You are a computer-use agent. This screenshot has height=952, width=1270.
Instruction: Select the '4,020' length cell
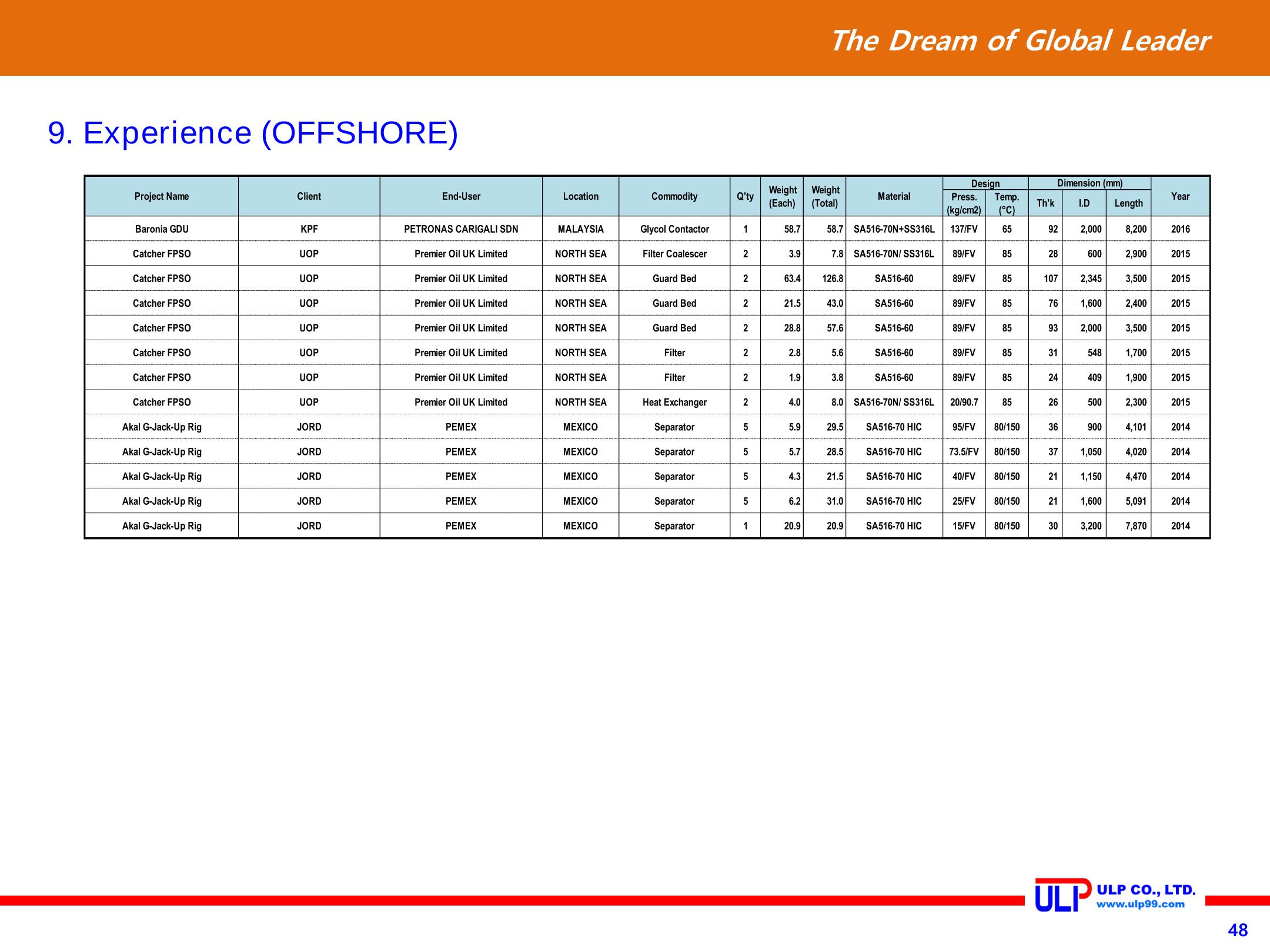pyautogui.click(x=1129, y=452)
